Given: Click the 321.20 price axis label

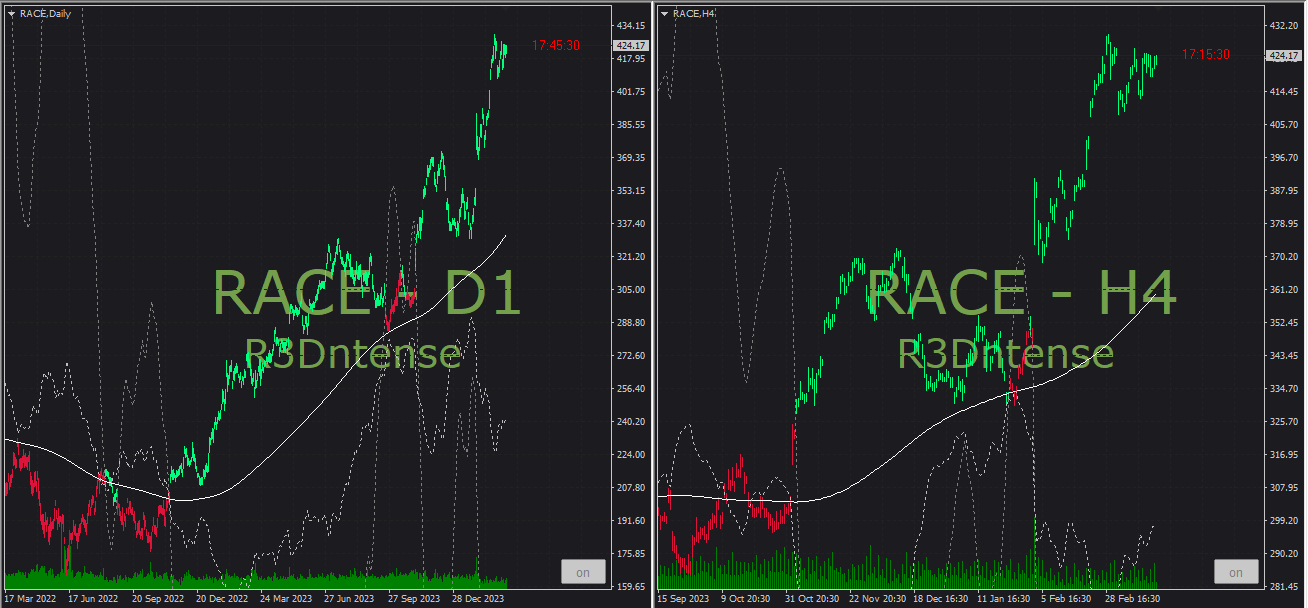Looking at the screenshot, I should click(630, 256).
